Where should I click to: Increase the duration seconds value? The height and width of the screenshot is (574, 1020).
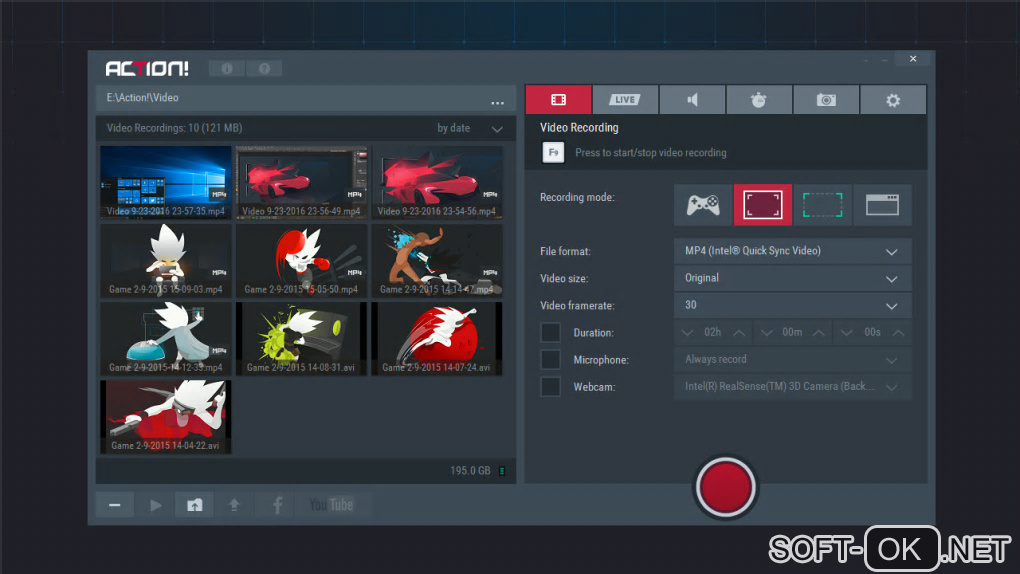point(898,333)
